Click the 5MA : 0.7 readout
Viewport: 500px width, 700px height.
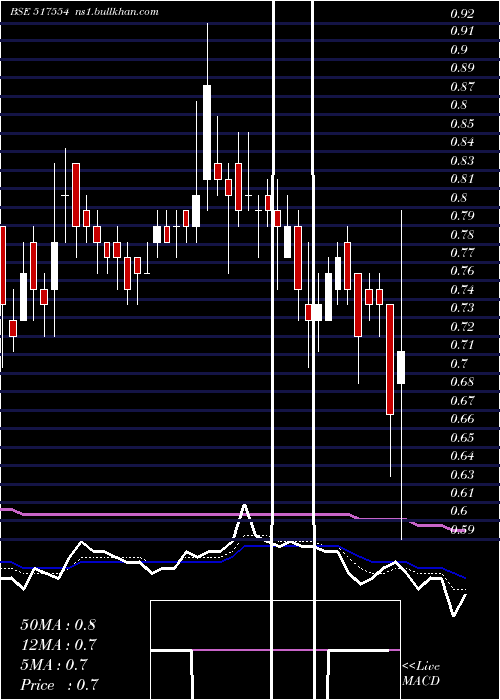pos(54,665)
